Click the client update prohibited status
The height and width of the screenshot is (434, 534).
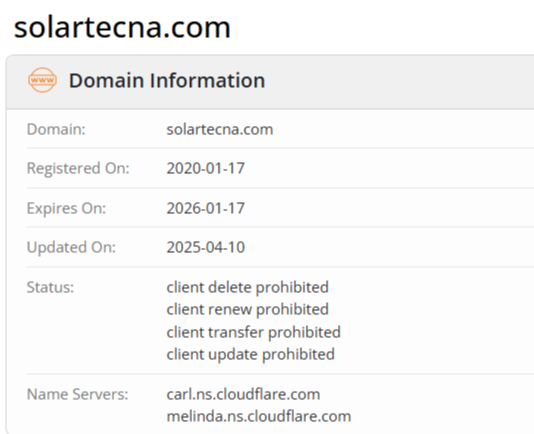pyautogui.click(x=251, y=354)
